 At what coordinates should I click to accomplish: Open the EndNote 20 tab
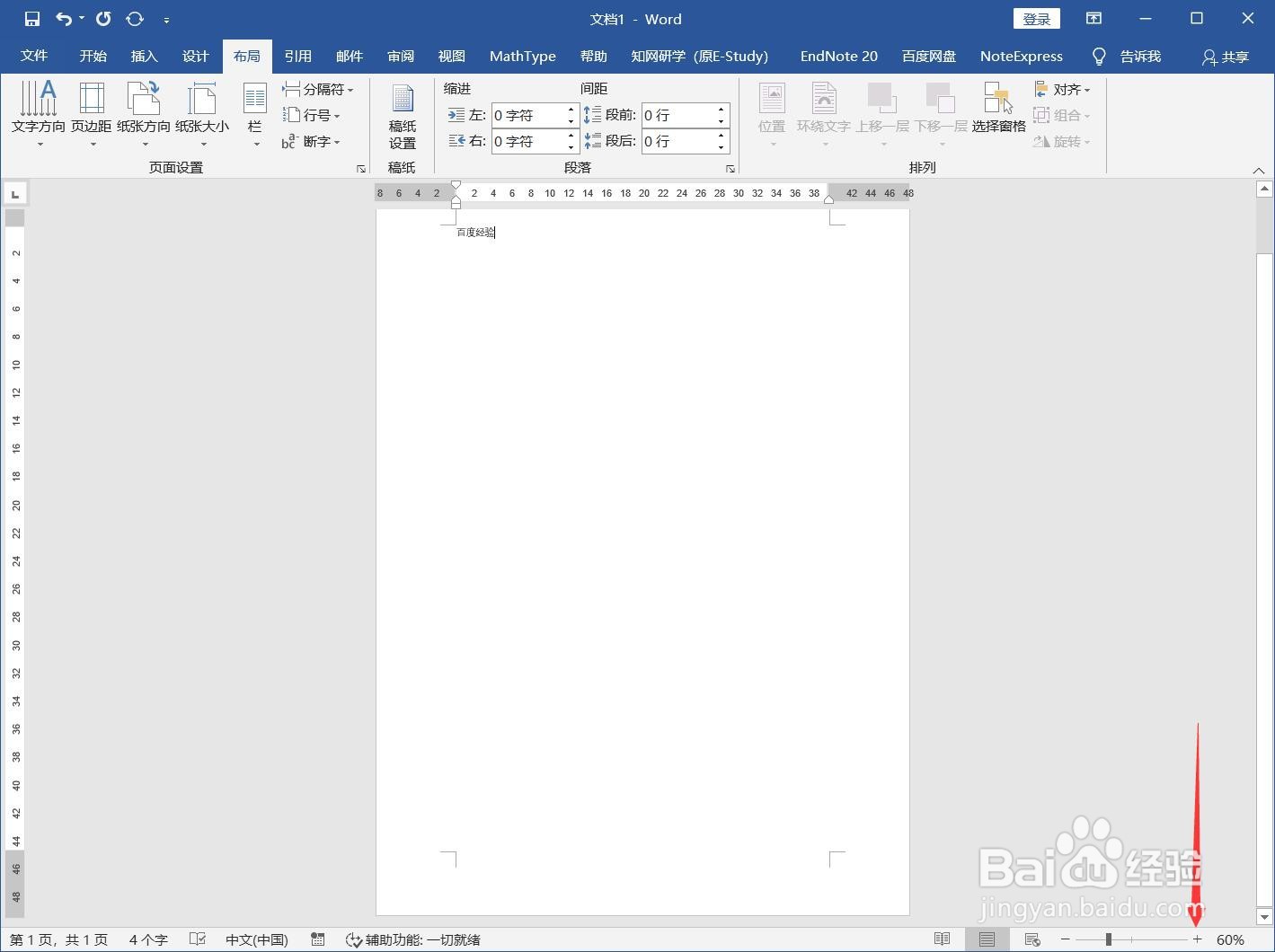pos(839,56)
